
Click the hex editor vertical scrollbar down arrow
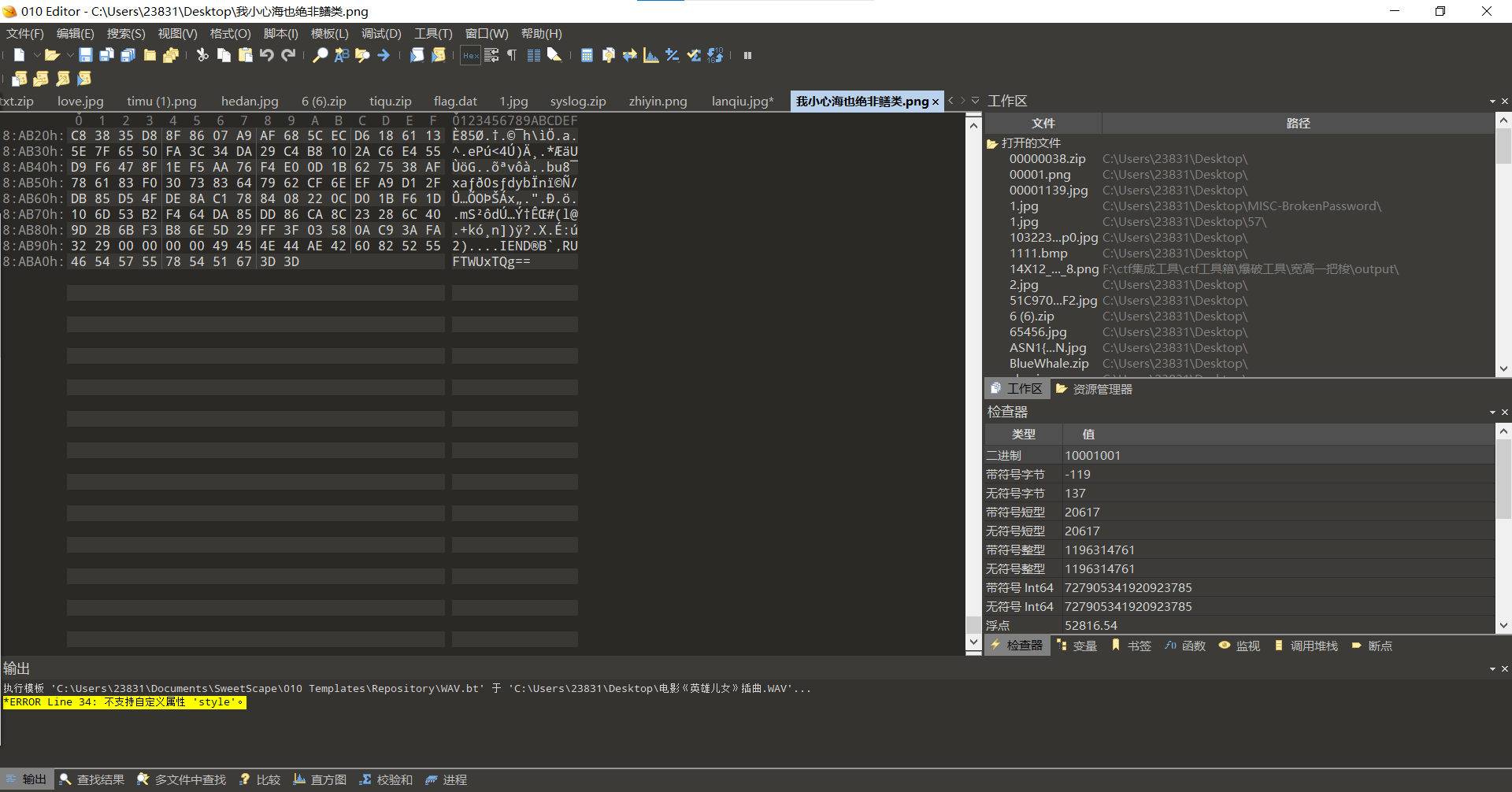click(973, 642)
